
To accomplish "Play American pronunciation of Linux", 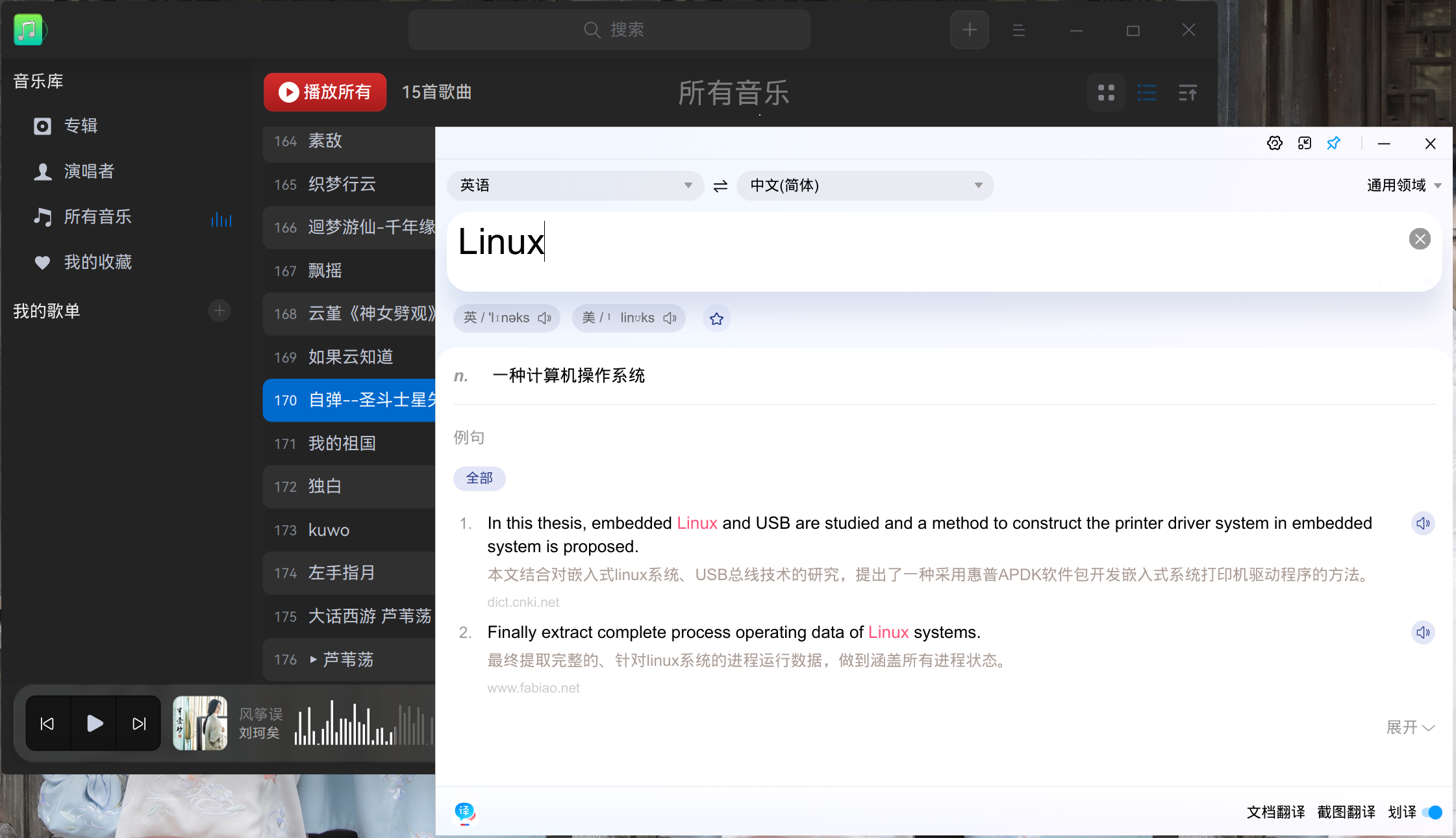I will tap(670, 318).
